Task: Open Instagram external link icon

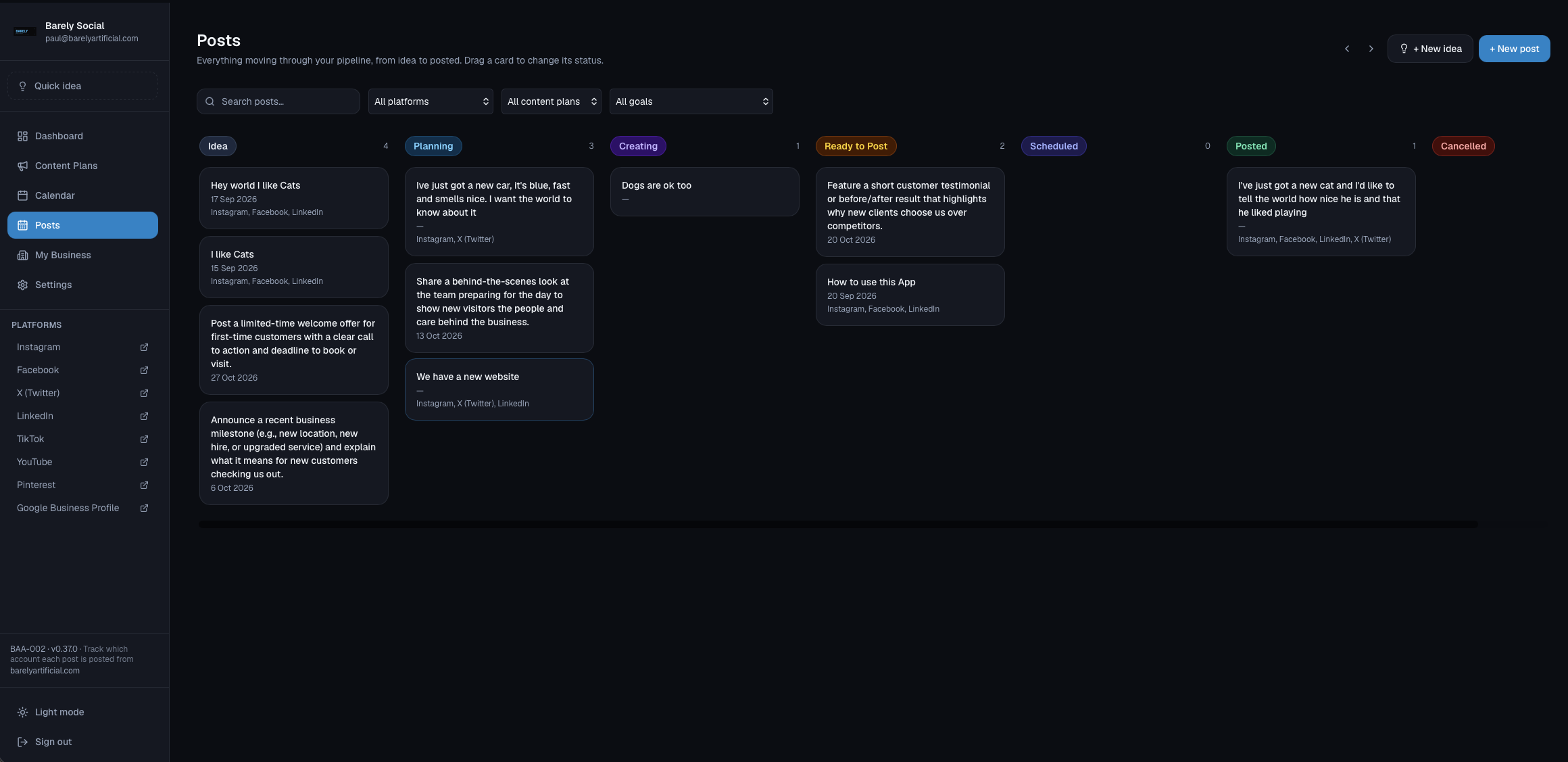Action: tap(144, 347)
